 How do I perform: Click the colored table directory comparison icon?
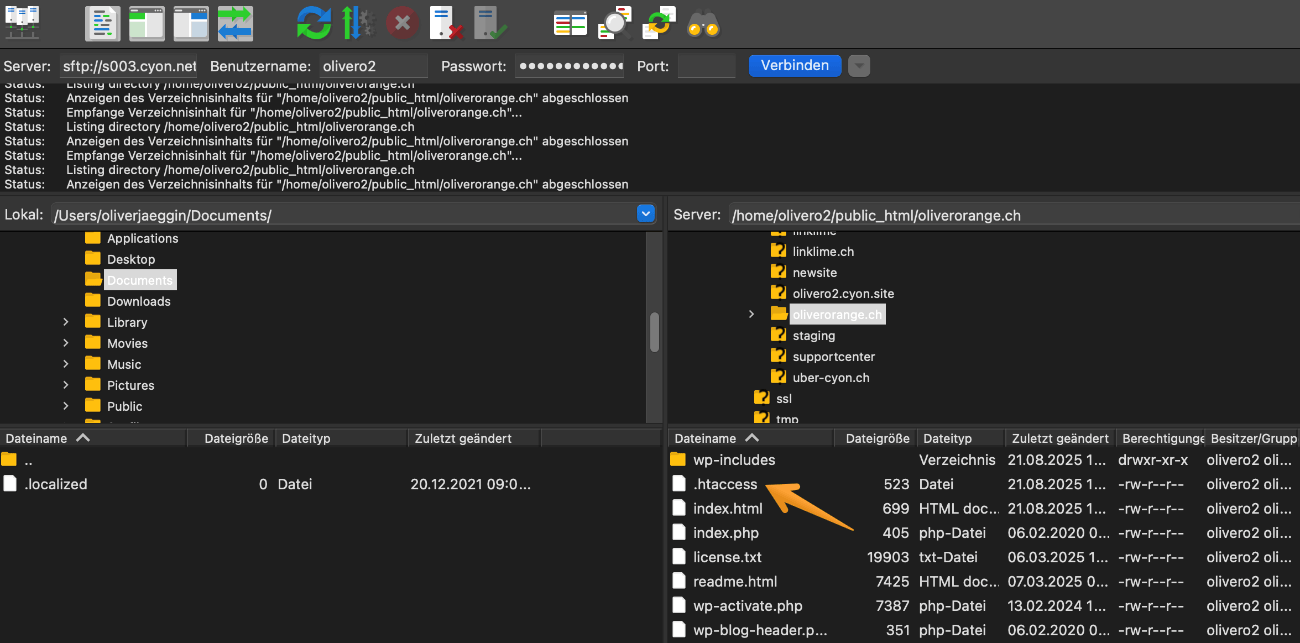pyautogui.click(x=570, y=23)
